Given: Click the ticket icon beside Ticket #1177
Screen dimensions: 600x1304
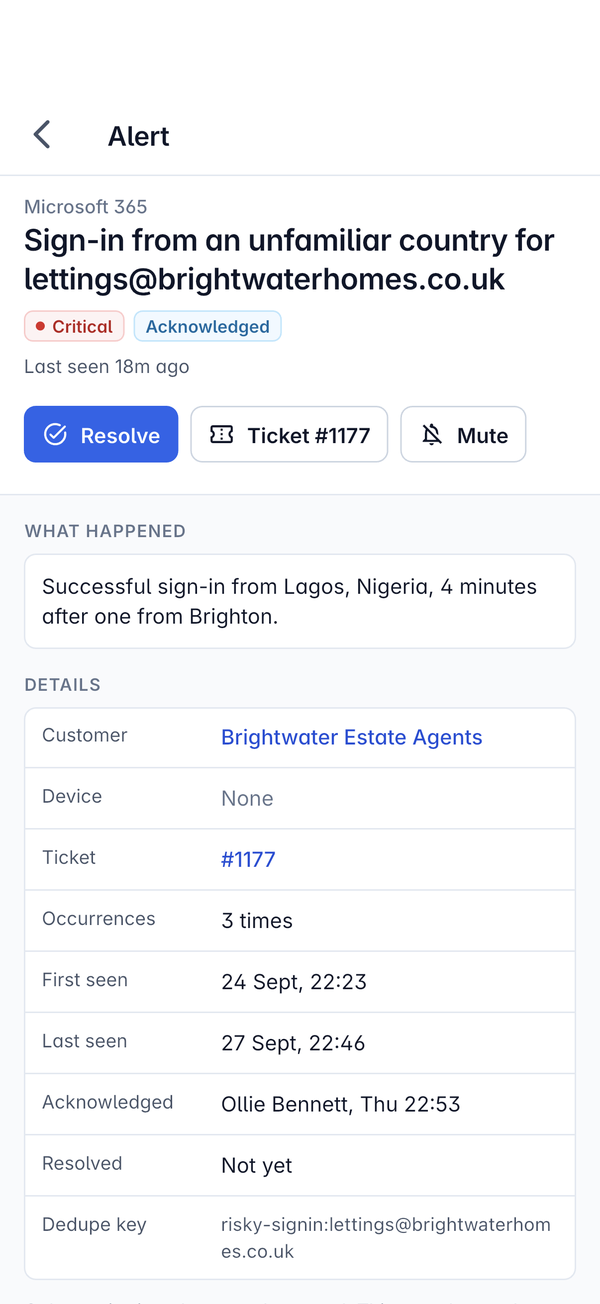Looking at the screenshot, I should click(221, 434).
